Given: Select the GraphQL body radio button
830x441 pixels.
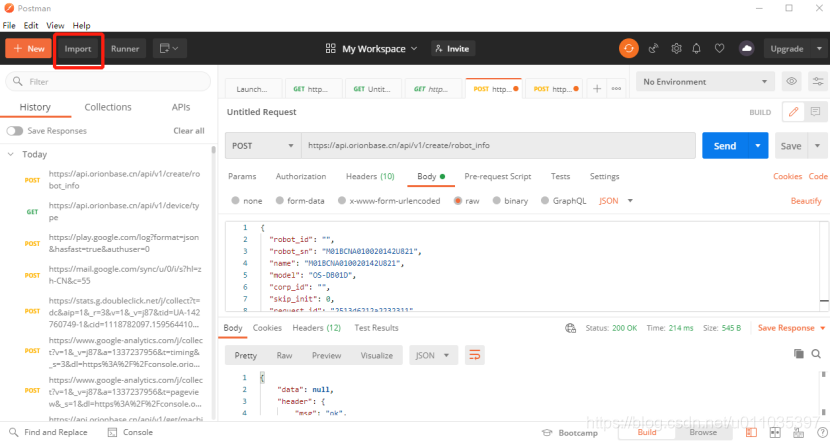Looking at the screenshot, I should tap(545, 201).
